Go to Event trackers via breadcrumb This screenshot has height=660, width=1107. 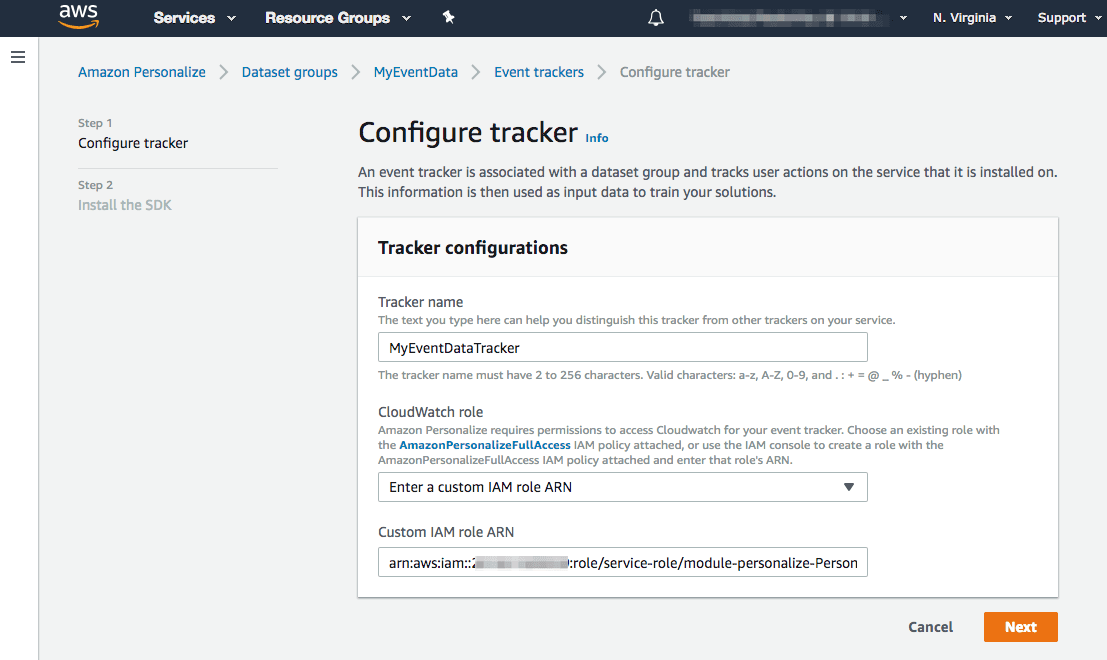(x=538, y=71)
